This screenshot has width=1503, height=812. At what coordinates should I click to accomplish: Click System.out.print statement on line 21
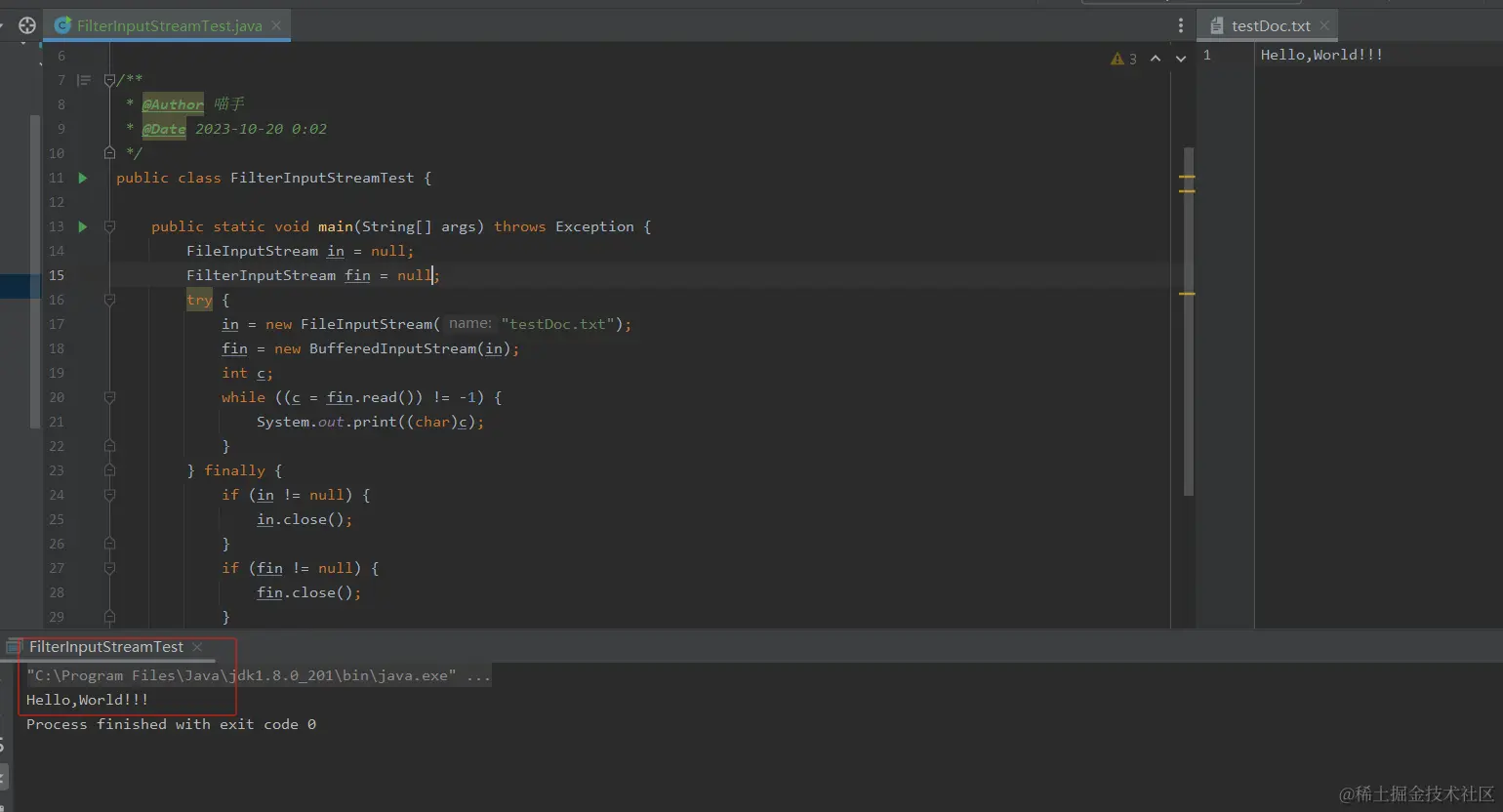click(370, 422)
